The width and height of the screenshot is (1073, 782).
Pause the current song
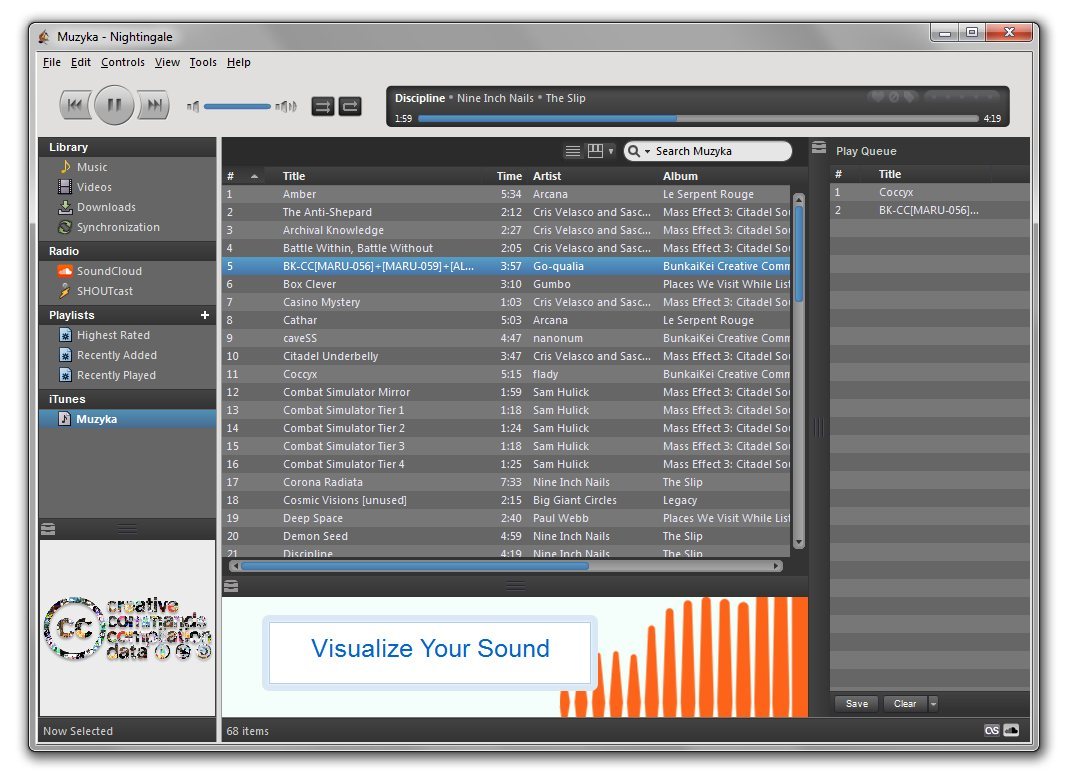(x=114, y=105)
